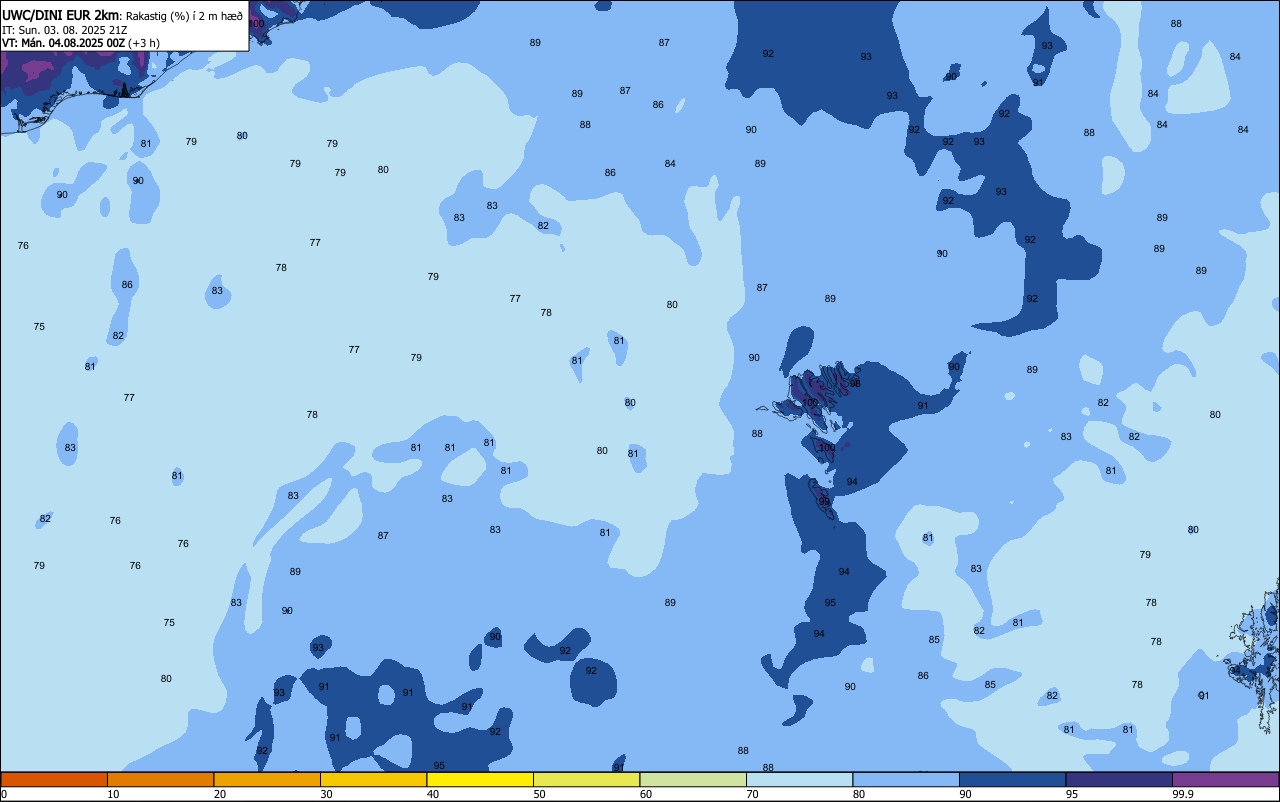
Task: Click the "60" legend scale label
Action: click(646, 794)
